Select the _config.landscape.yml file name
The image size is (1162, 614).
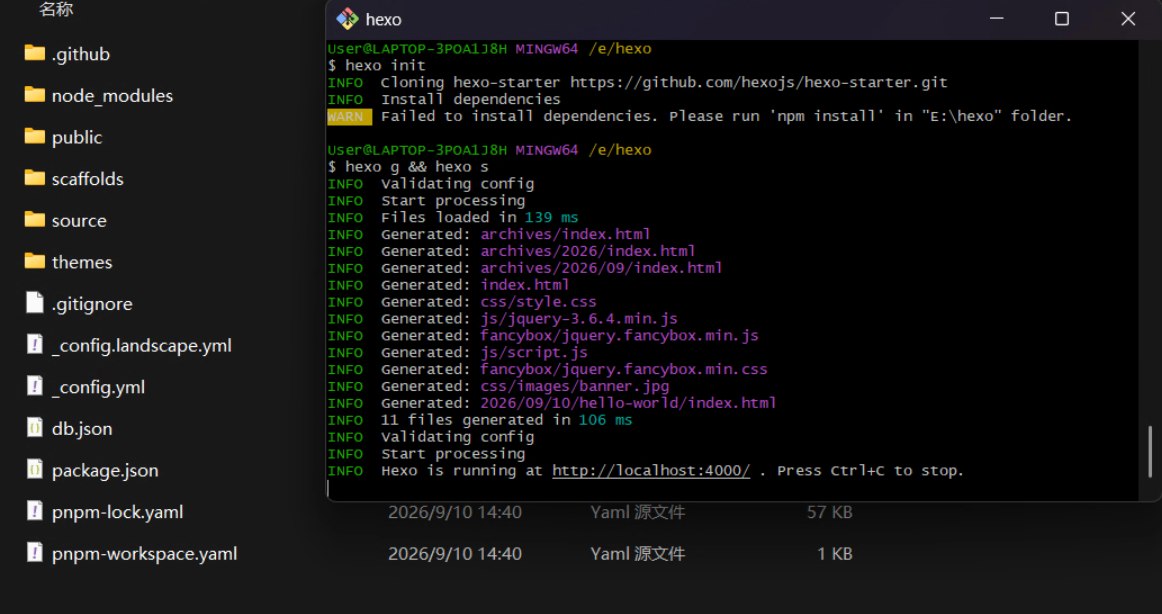(x=142, y=346)
